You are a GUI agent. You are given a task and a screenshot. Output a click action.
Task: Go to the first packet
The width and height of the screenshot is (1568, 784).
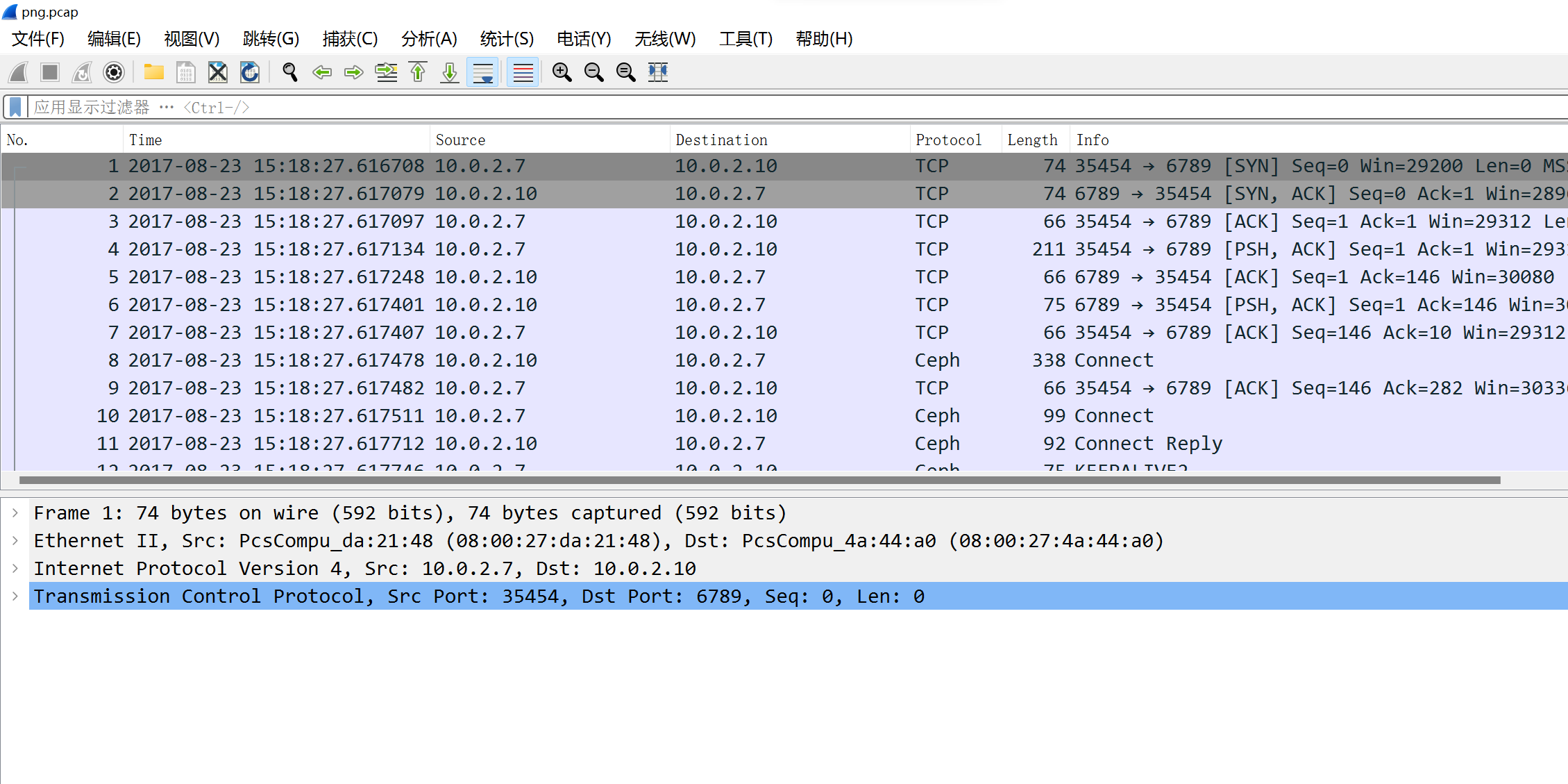tap(418, 72)
